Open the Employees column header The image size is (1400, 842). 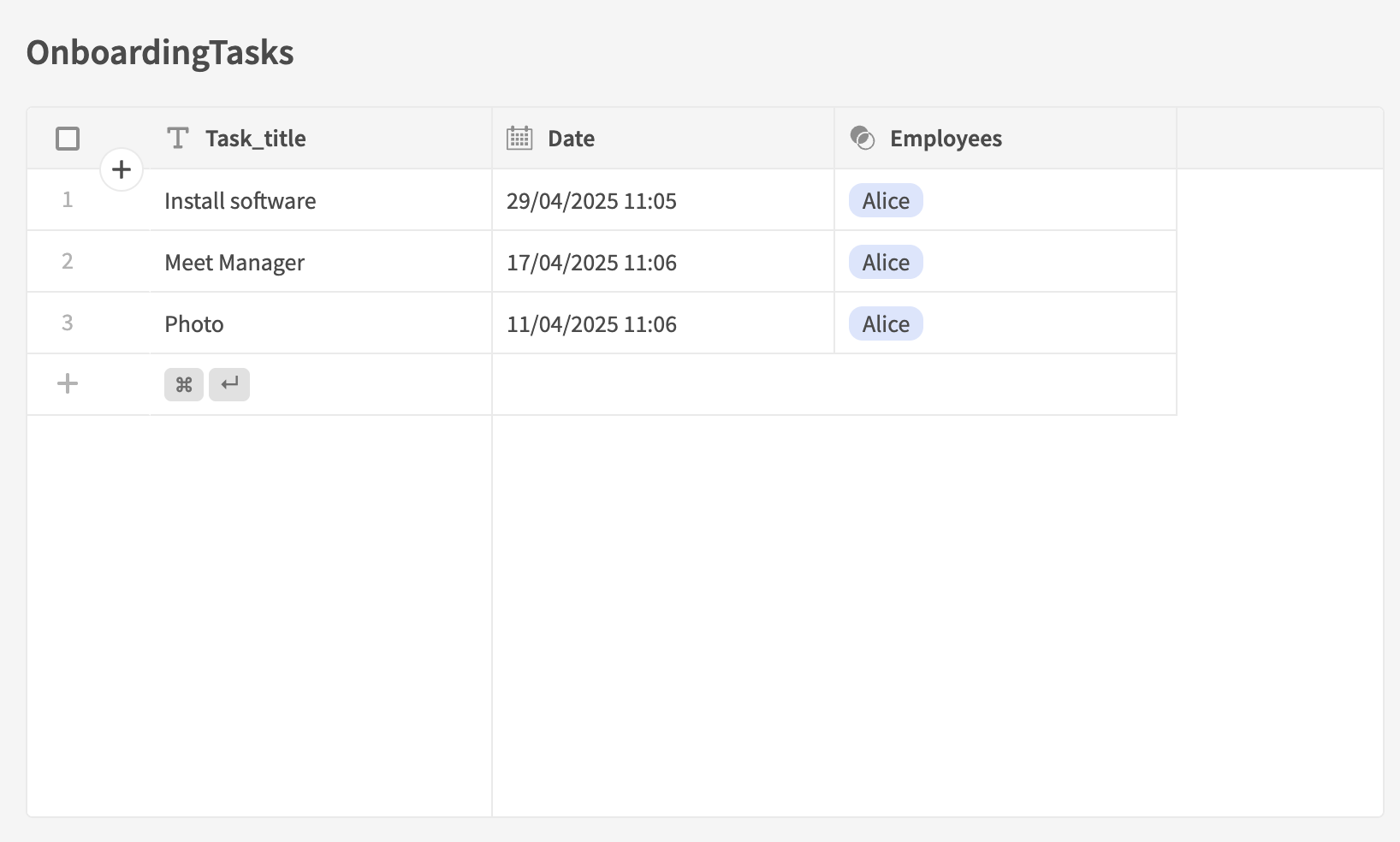pos(946,139)
